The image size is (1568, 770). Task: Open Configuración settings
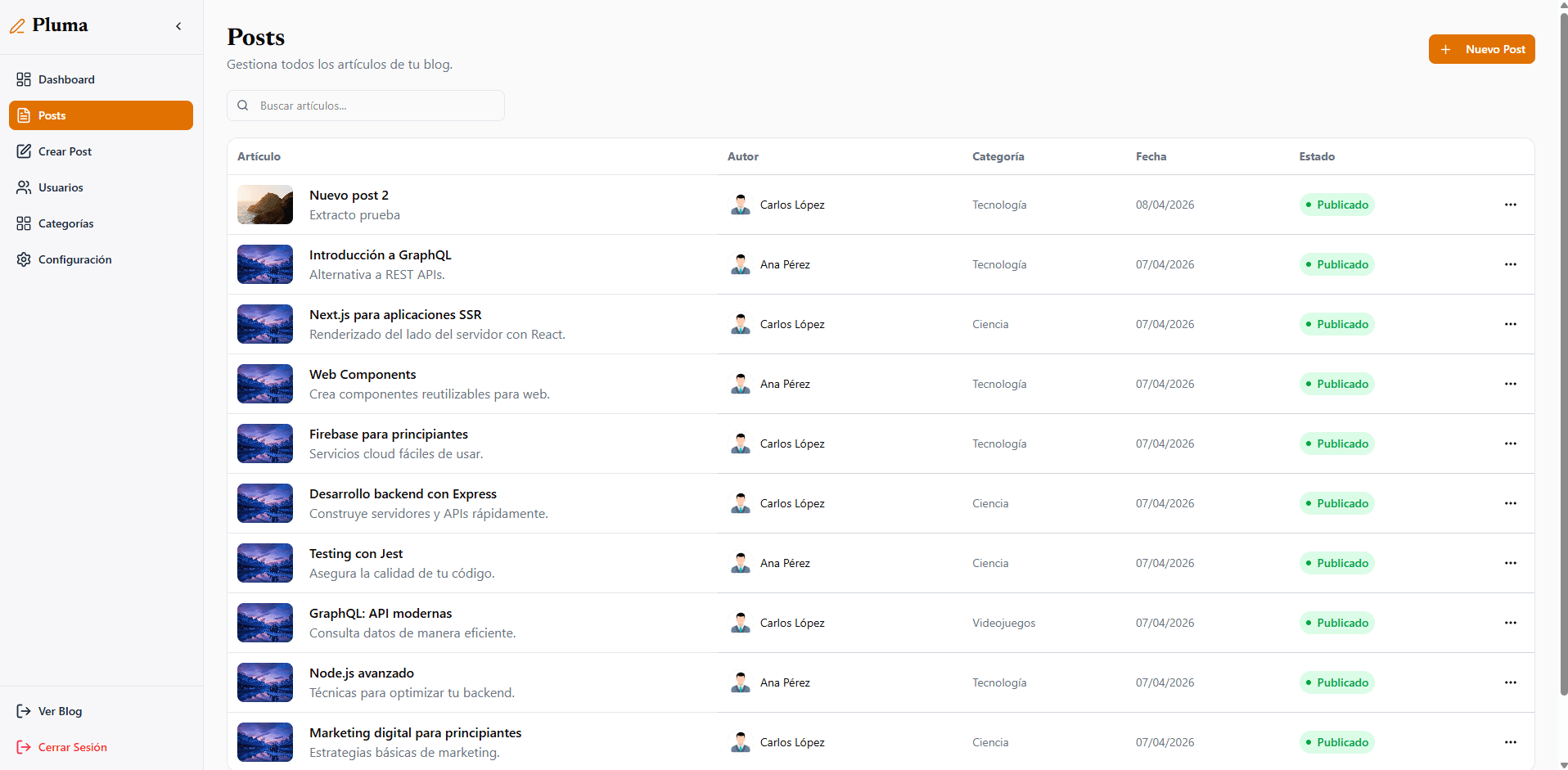(x=101, y=259)
